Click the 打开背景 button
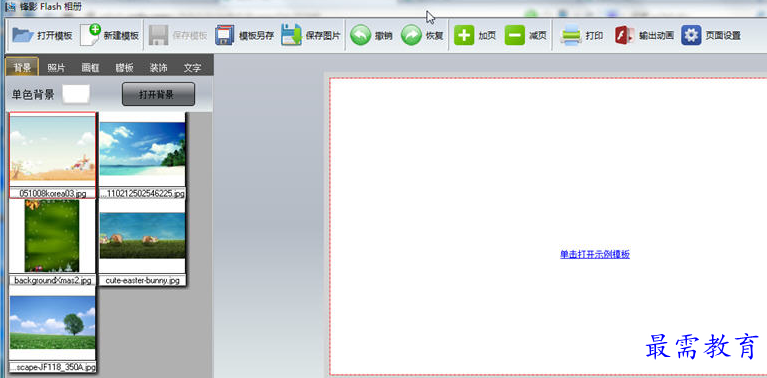The image size is (767, 378). tap(158, 94)
